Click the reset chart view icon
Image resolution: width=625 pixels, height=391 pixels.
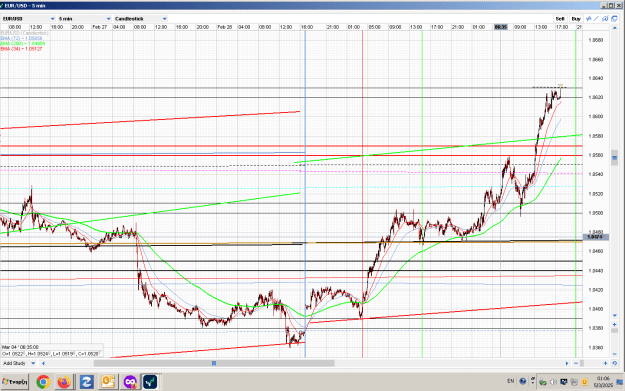[614, 363]
